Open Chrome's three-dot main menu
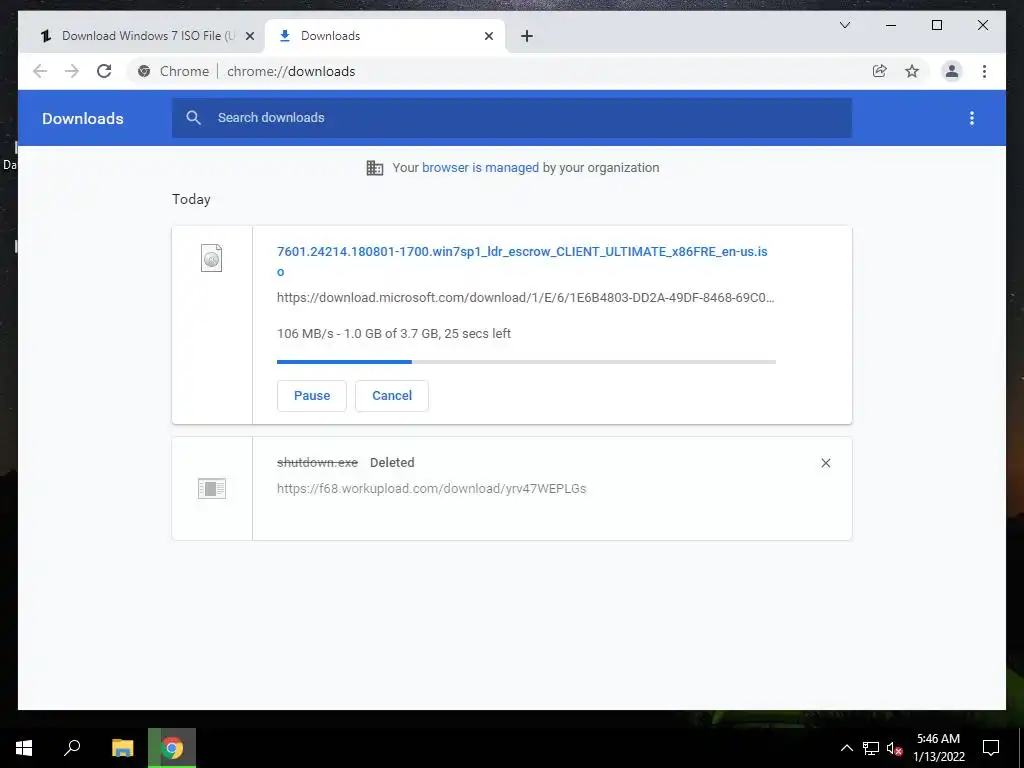 [x=984, y=71]
